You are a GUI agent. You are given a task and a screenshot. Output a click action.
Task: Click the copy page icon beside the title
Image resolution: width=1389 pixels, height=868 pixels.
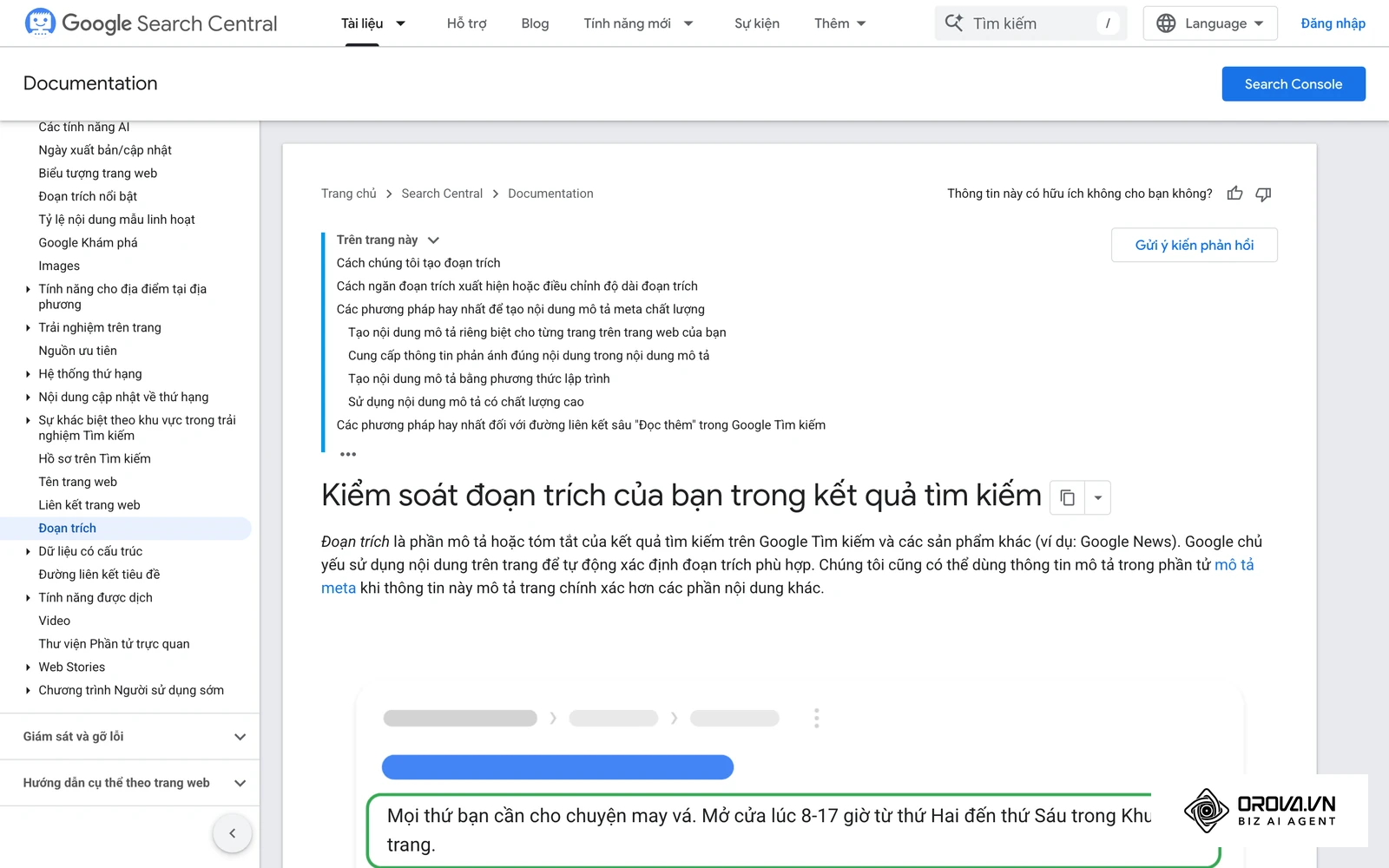(1067, 498)
